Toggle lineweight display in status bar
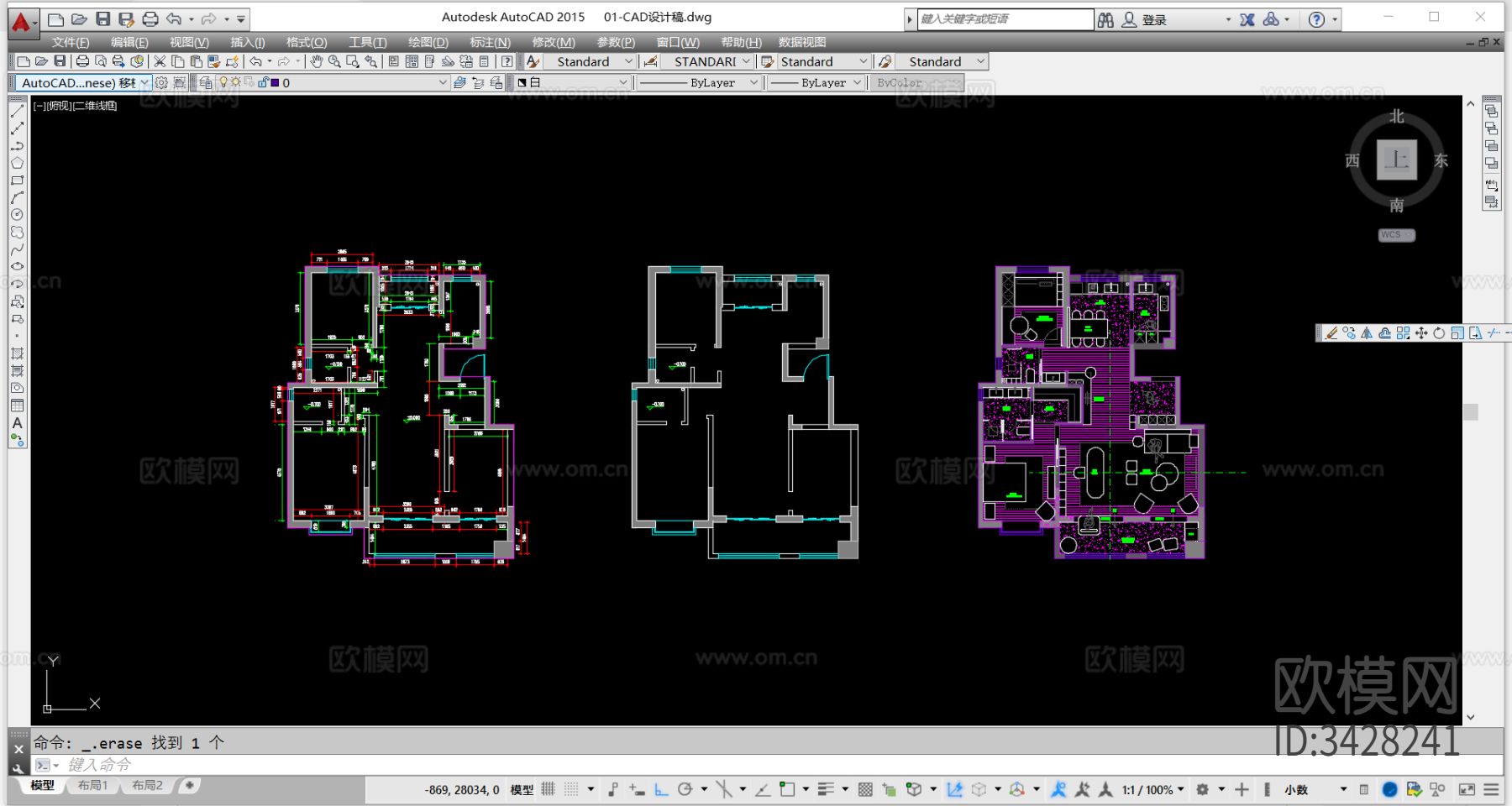This screenshot has width=1512, height=806. tap(826, 789)
